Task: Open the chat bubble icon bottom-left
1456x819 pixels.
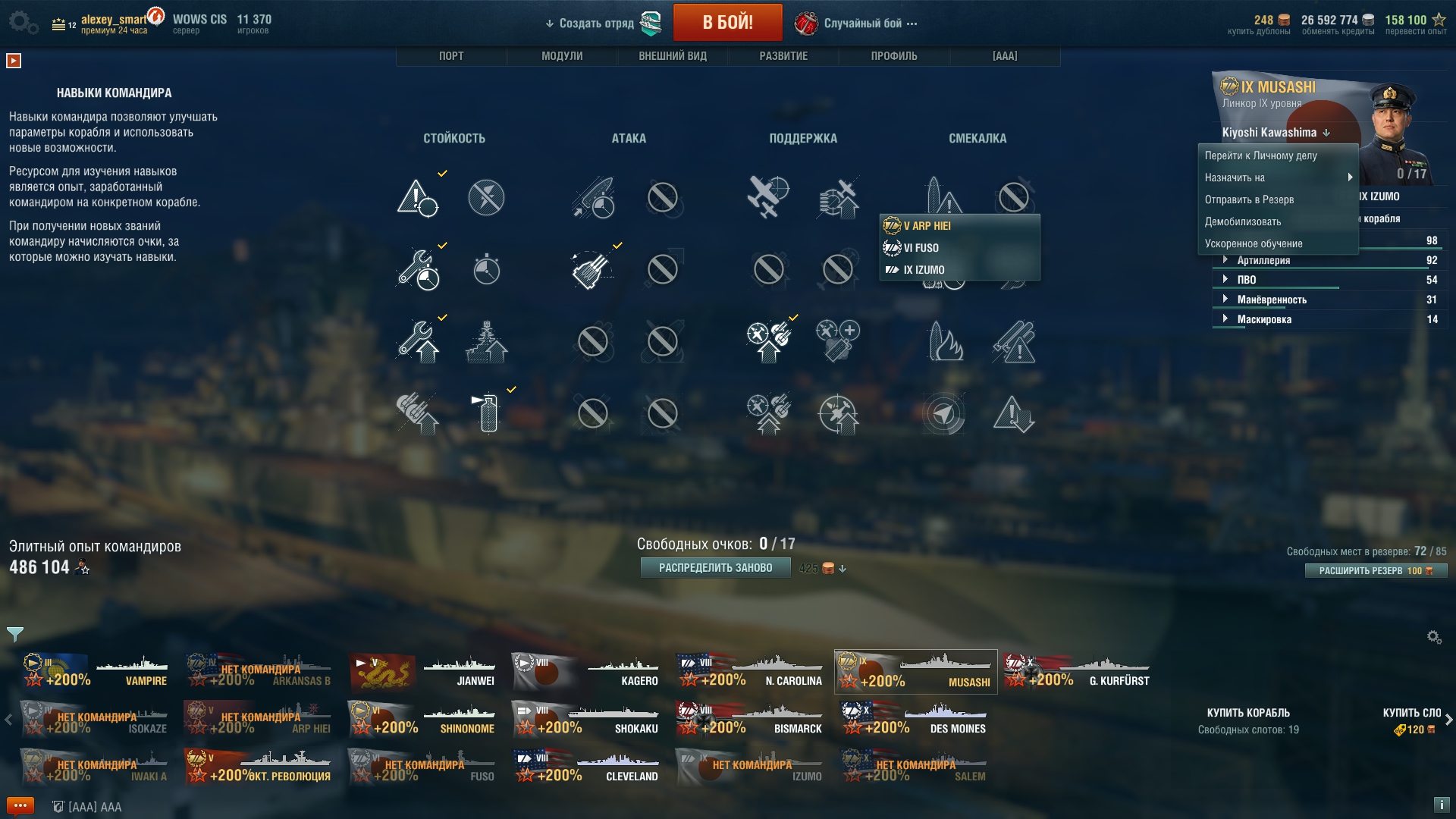Action: point(20,806)
